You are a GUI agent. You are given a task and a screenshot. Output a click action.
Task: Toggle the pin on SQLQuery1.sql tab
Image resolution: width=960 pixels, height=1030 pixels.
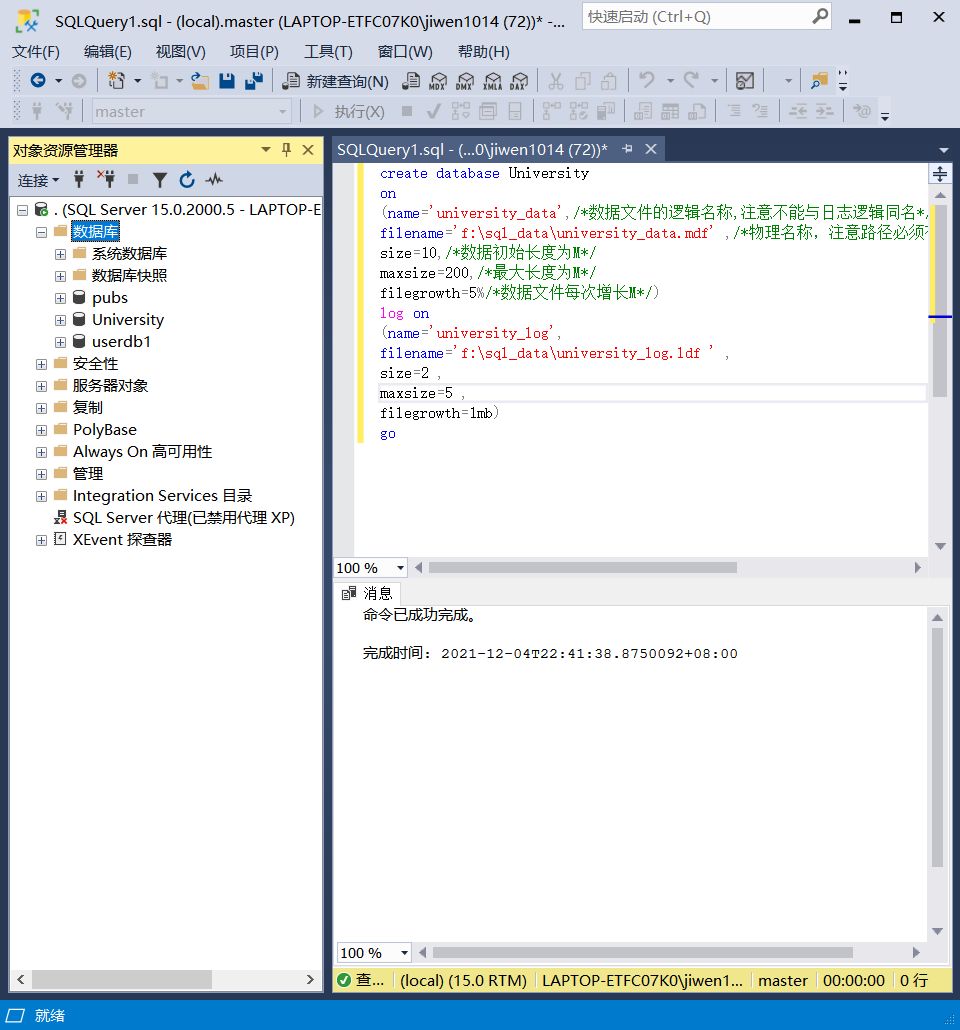click(628, 149)
